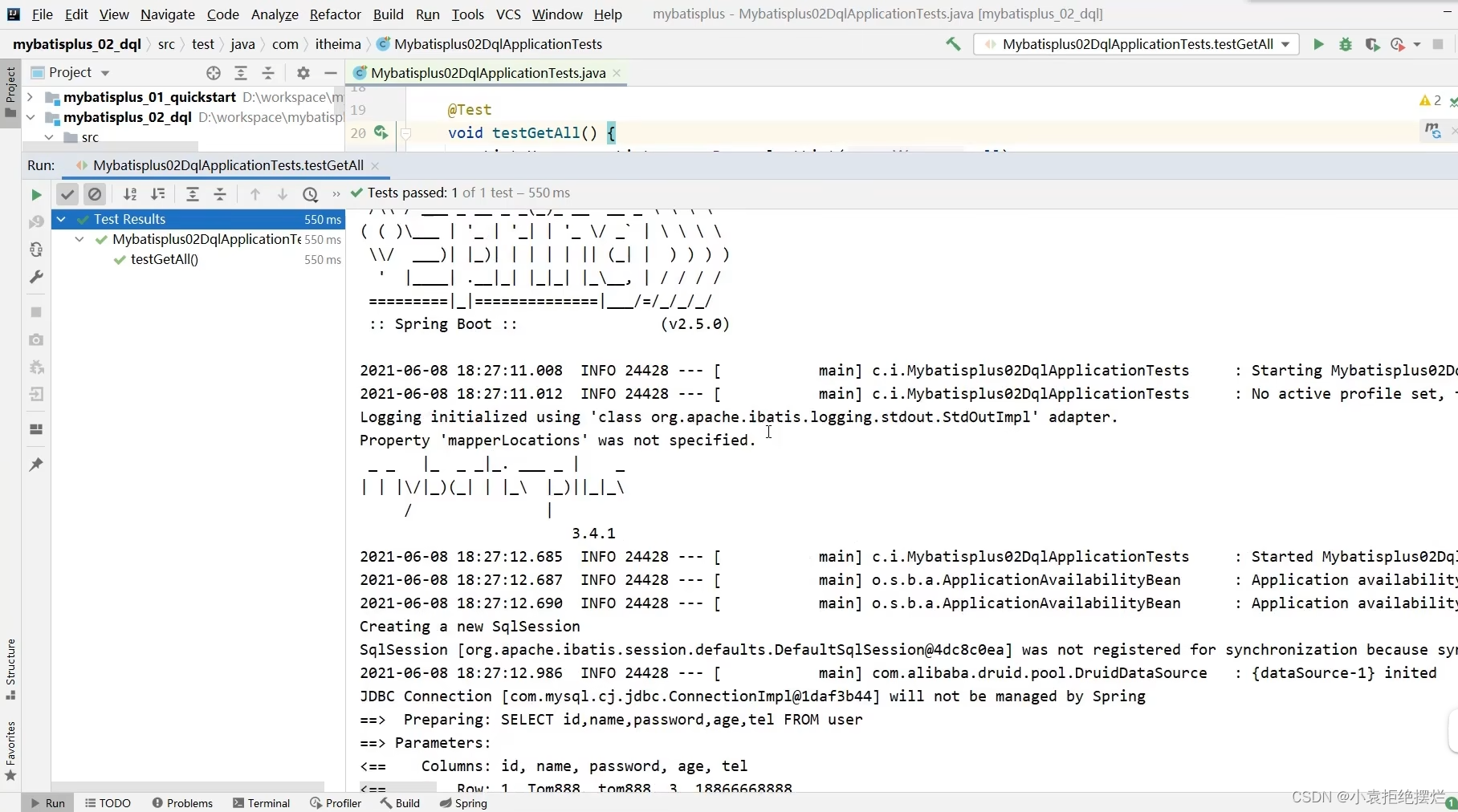Open Build tool window
The image size is (1458, 812).
pos(400,802)
